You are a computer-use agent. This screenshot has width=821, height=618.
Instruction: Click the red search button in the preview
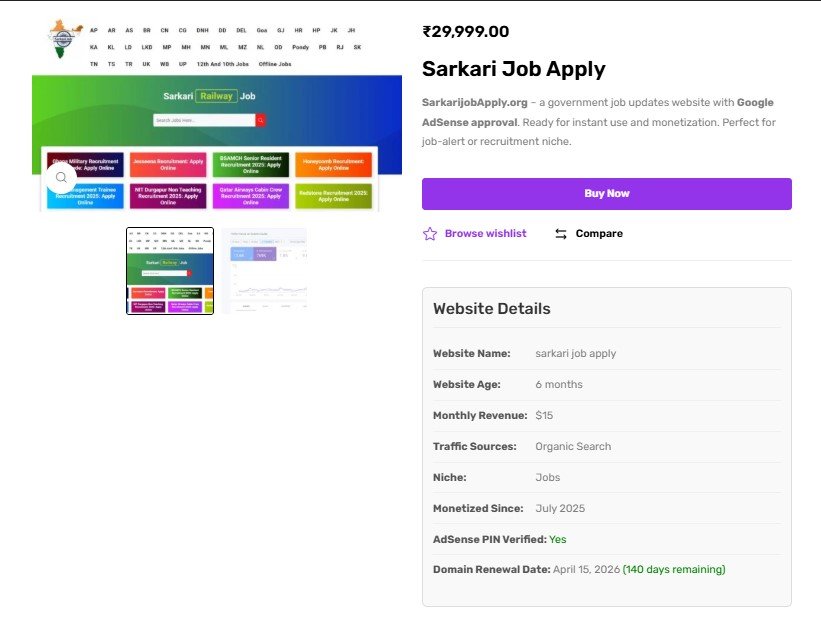(x=261, y=120)
